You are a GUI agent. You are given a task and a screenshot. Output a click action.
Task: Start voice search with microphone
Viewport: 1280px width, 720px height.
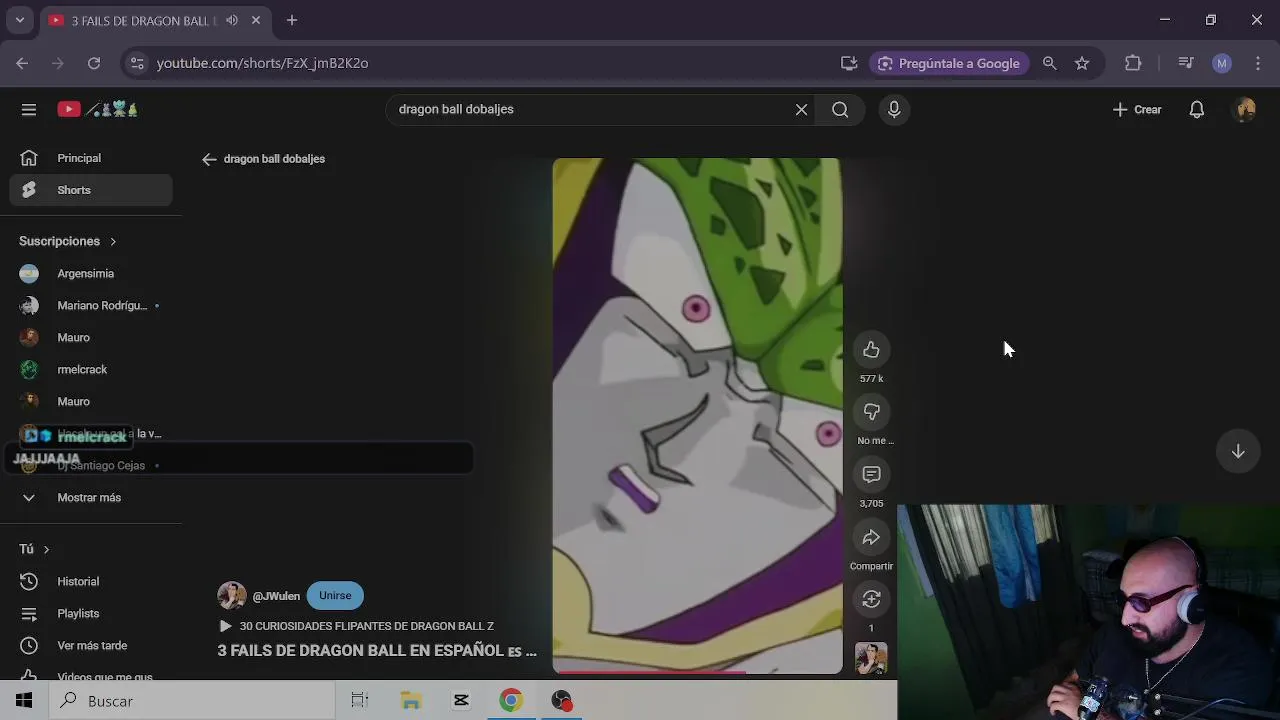[x=894, y=110]
